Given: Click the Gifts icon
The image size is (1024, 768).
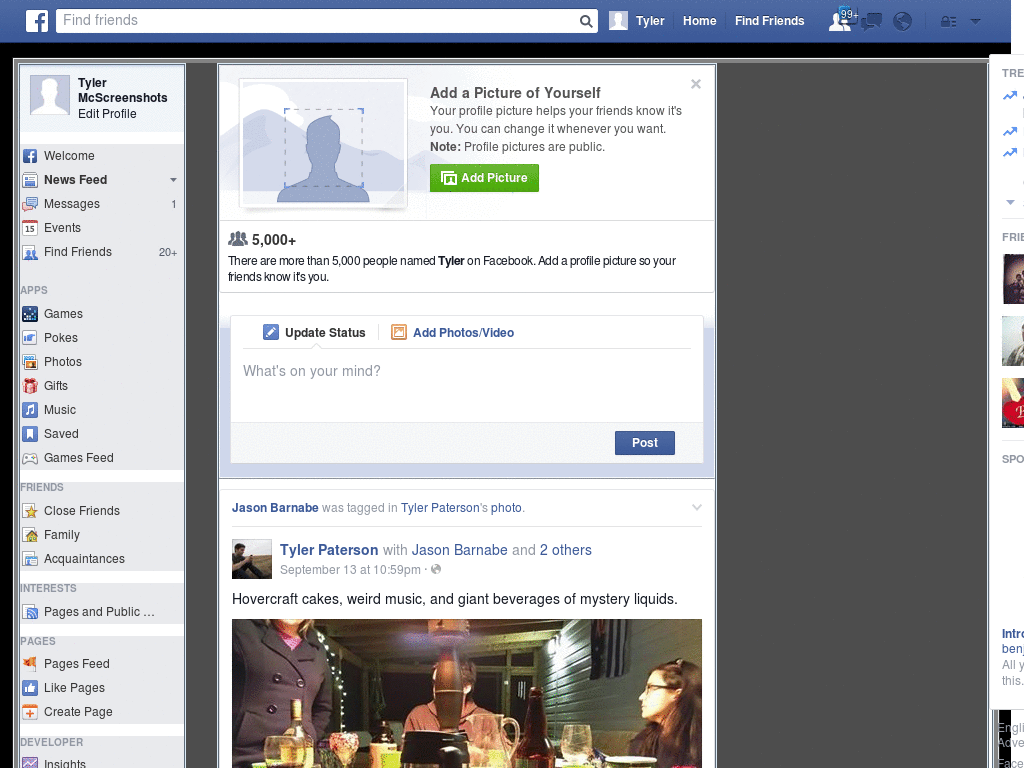Looking at the screenshot, I should coord(30,386).
